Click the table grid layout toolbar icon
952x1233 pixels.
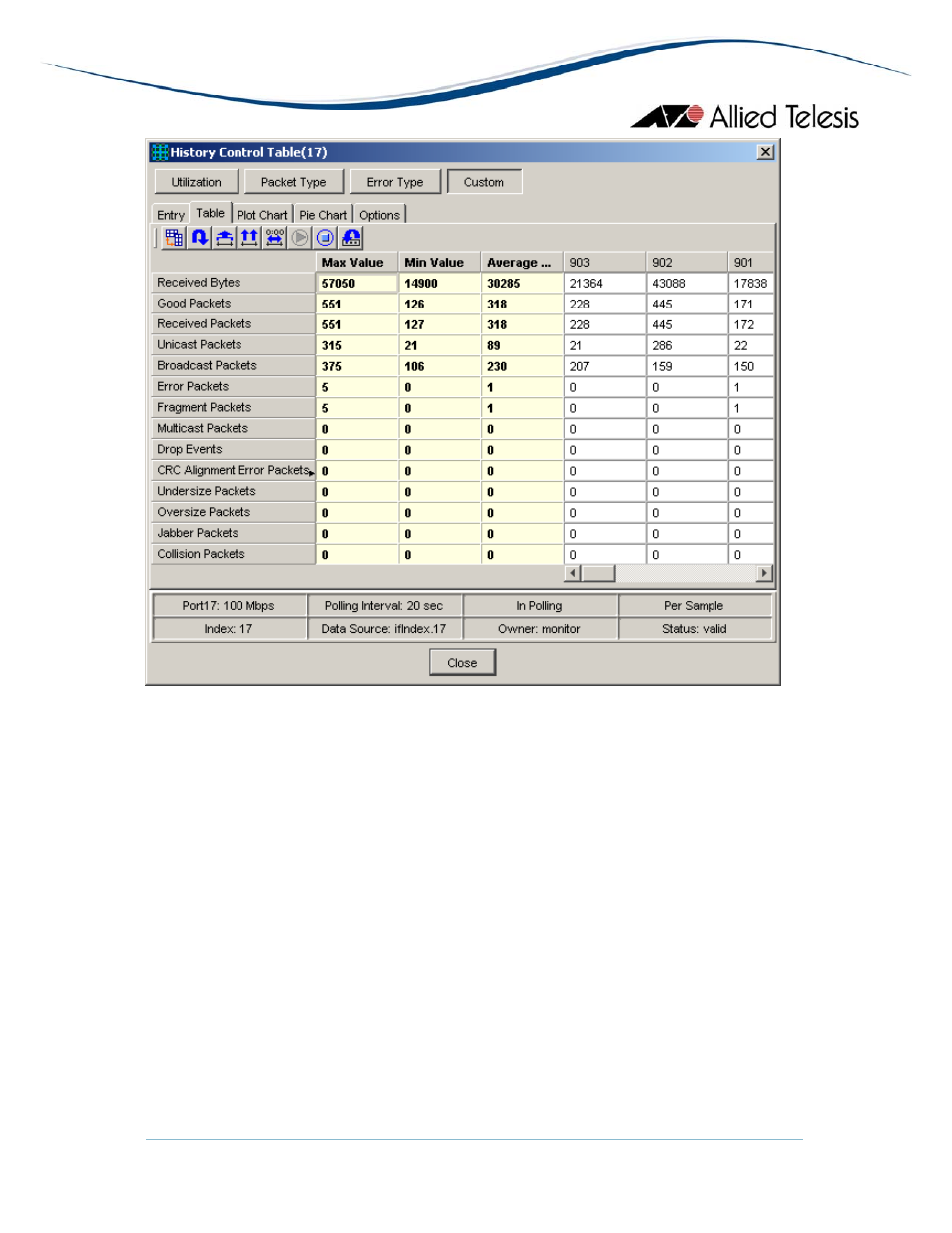click(x=174, y=238)
